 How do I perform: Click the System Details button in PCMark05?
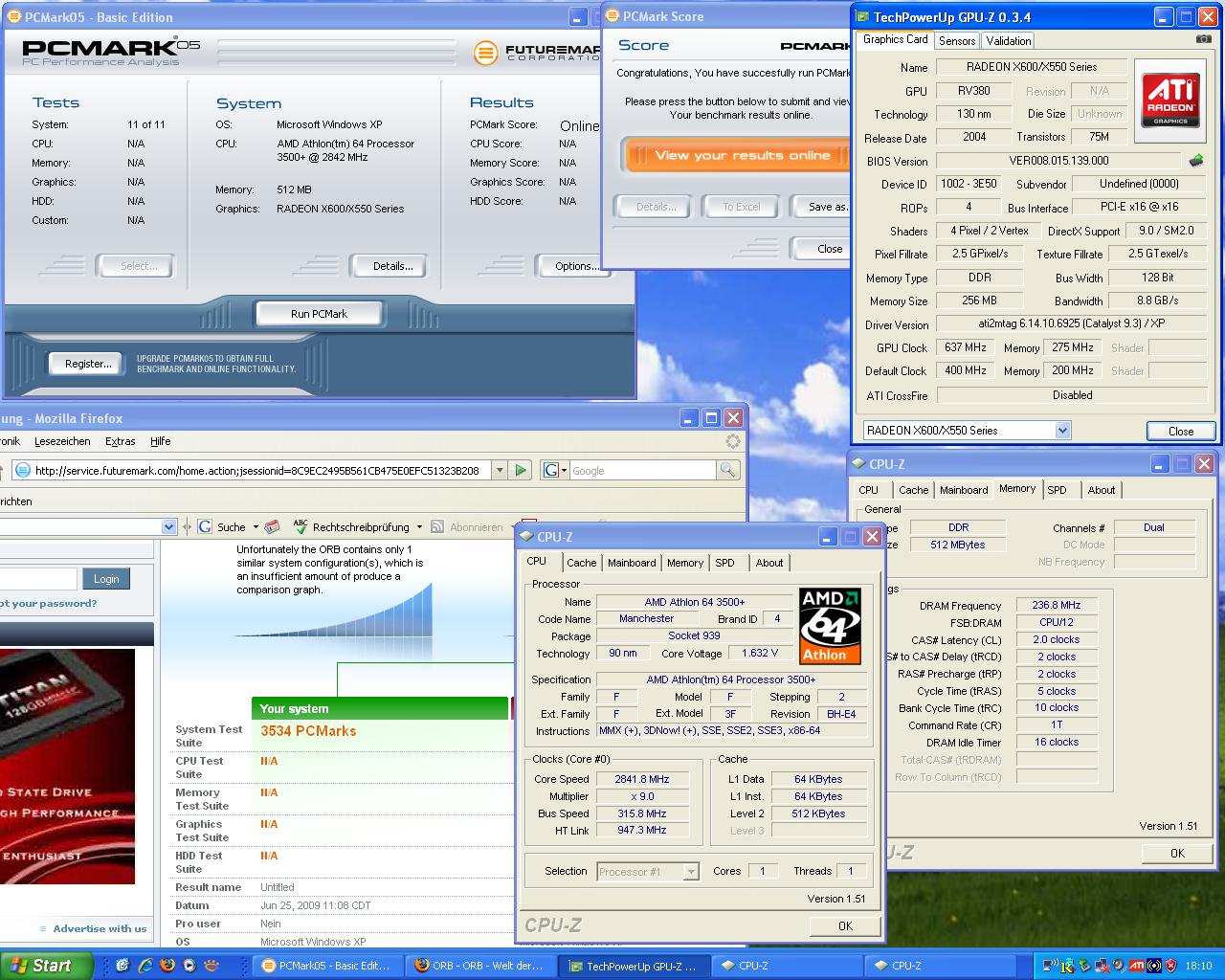coord(392,266)
